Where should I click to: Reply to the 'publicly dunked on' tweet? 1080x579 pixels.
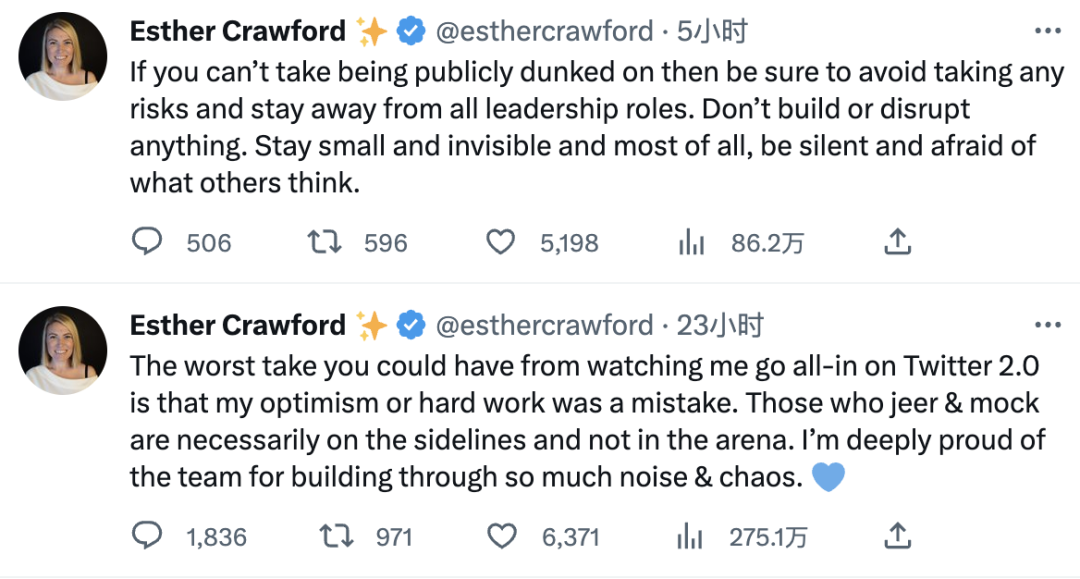pos(147,242)
